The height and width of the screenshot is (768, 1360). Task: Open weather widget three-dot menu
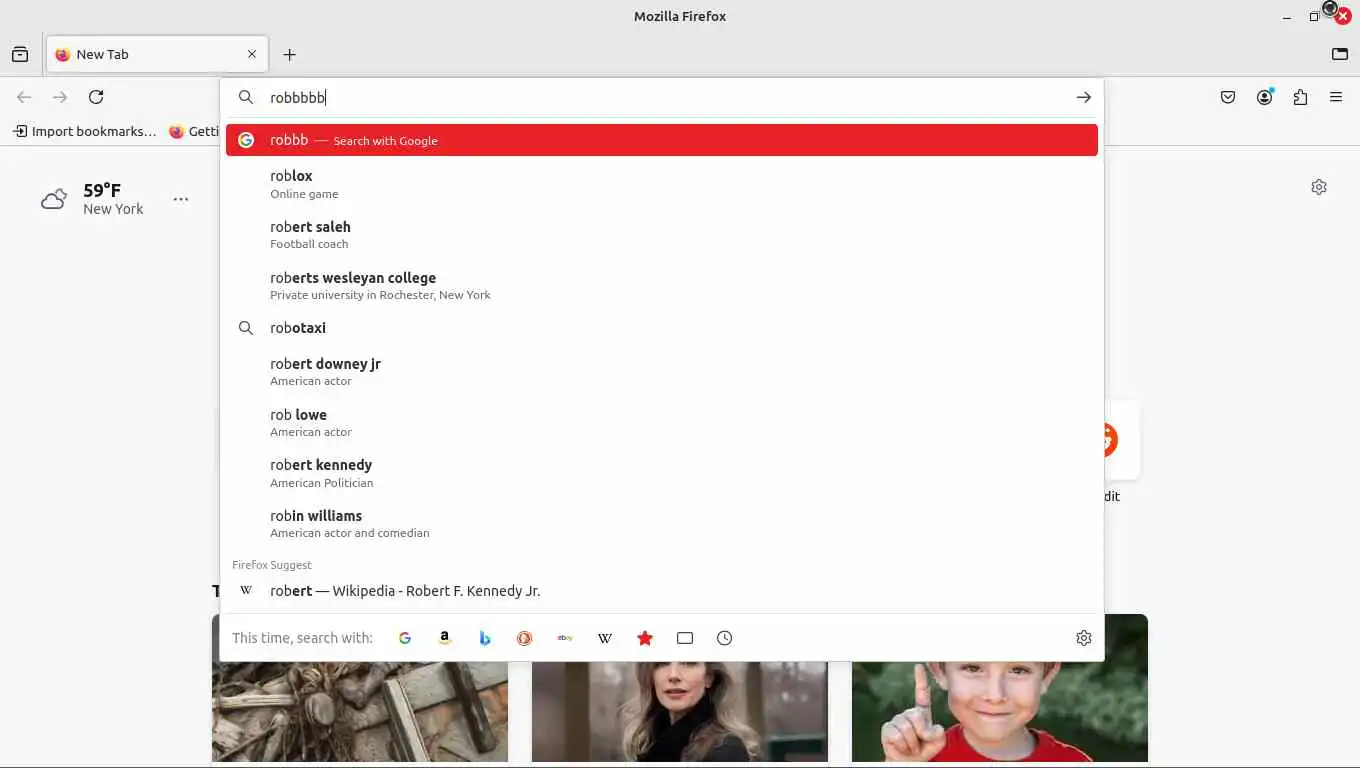(x=181, y=199)
